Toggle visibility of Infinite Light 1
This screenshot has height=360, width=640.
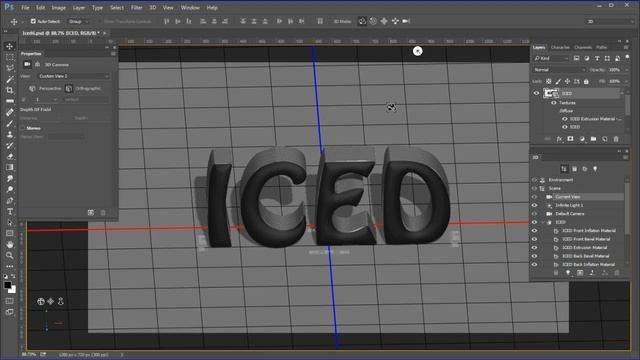coord(534,205)
